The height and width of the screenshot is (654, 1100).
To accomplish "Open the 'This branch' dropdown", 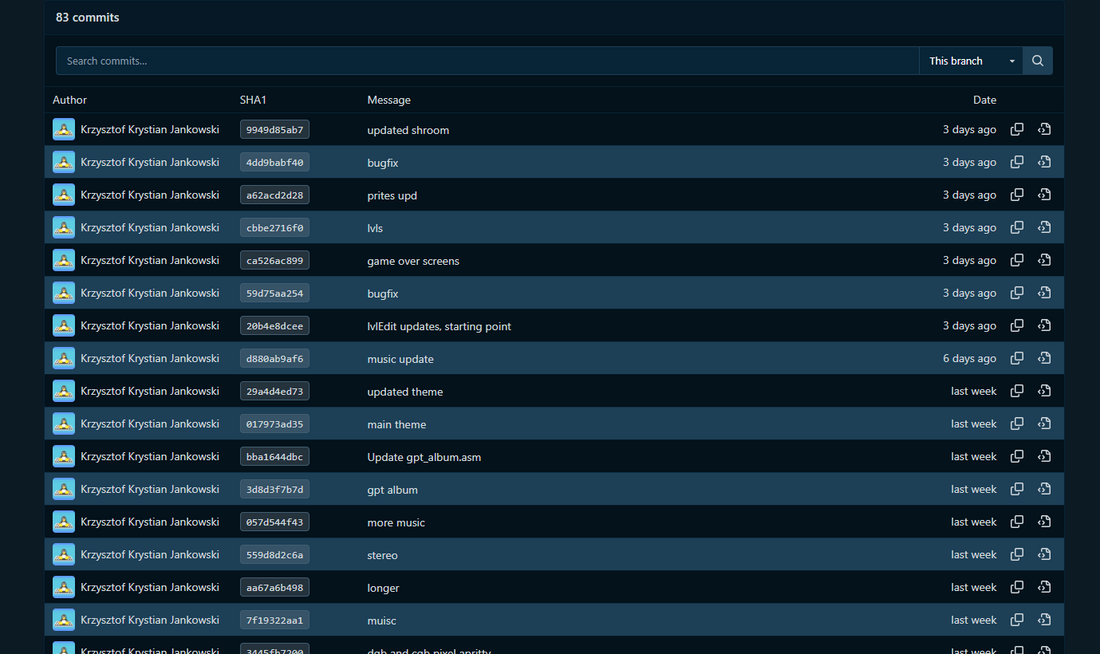I will point(971,61).
